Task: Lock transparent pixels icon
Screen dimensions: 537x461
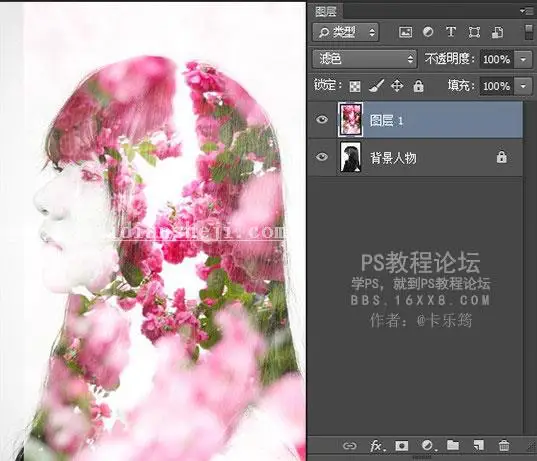Action: (355, 86)
